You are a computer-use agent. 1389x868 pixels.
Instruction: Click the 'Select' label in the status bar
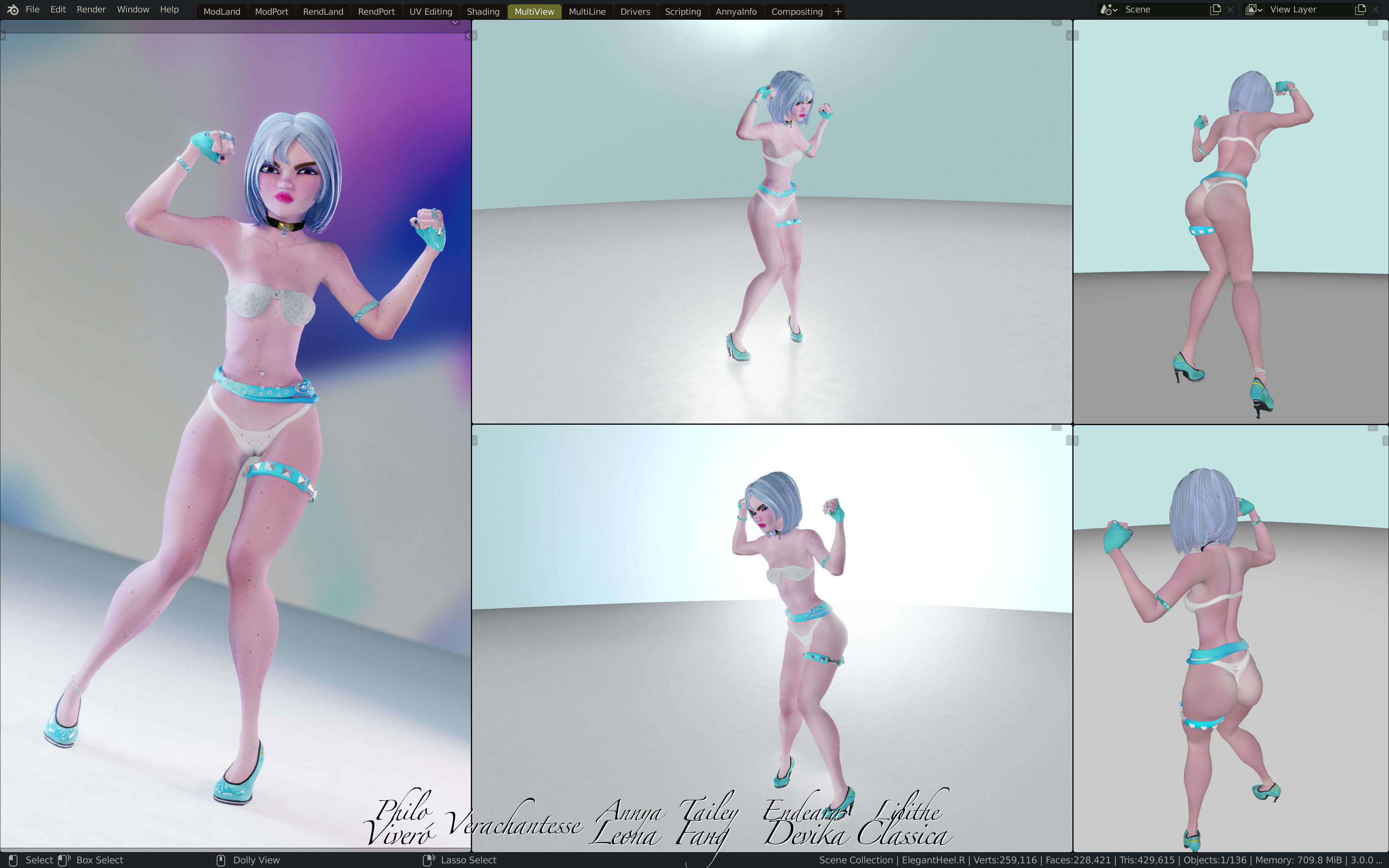[39, 860]
